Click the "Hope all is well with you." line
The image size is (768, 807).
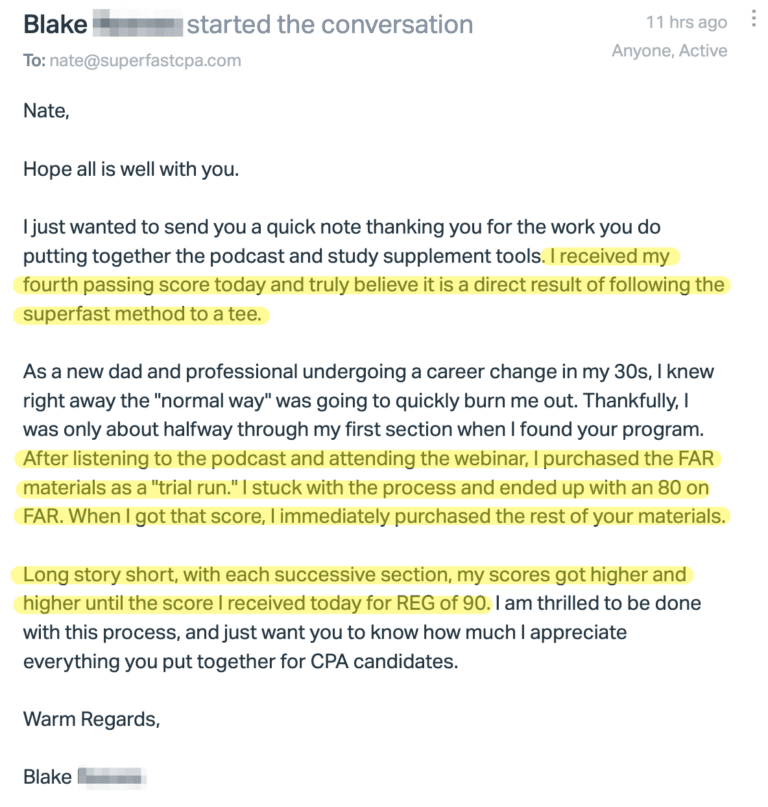coord(131,169)
